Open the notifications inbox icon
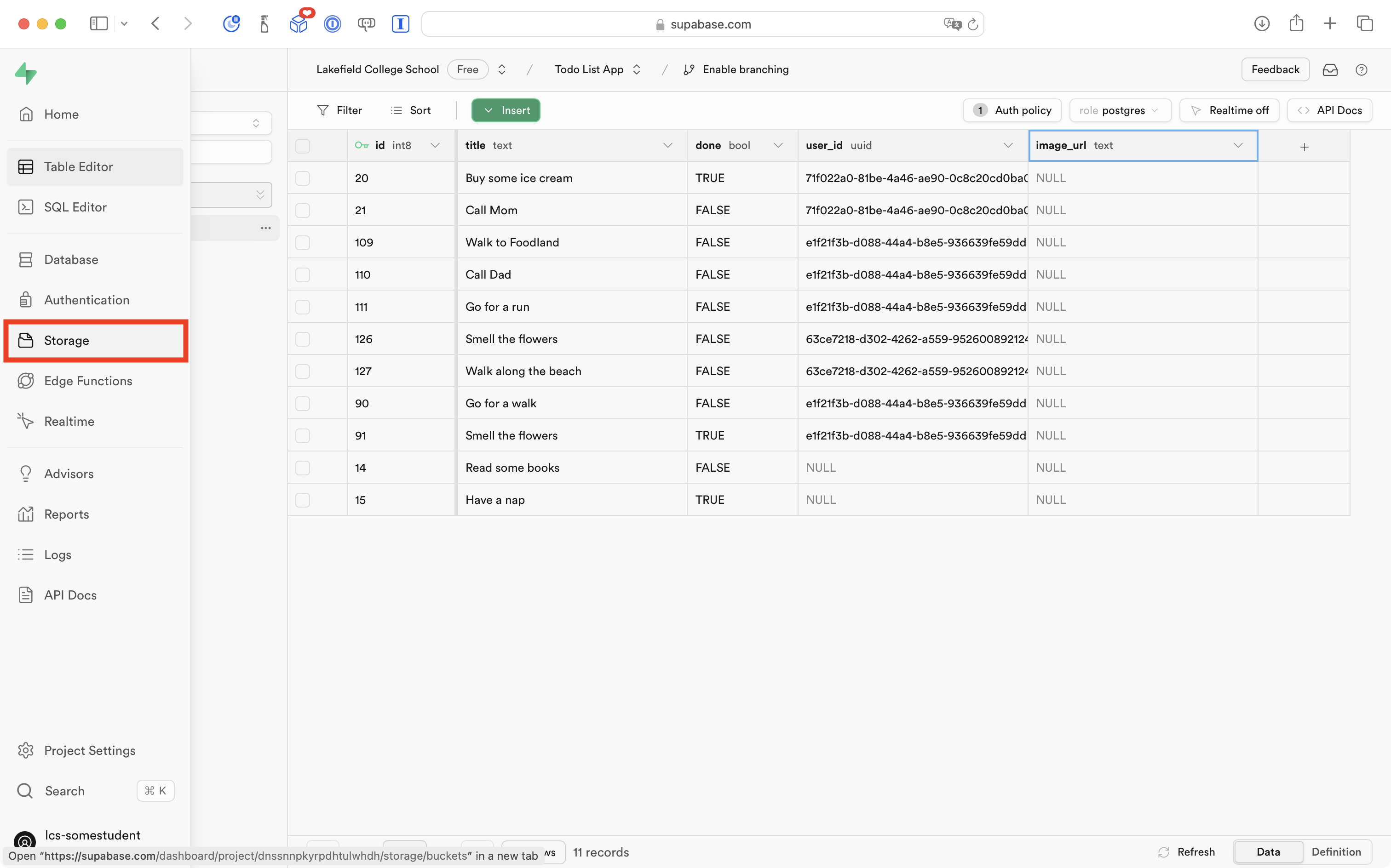The image size is (1391, 868). [x=1330, y=70]
